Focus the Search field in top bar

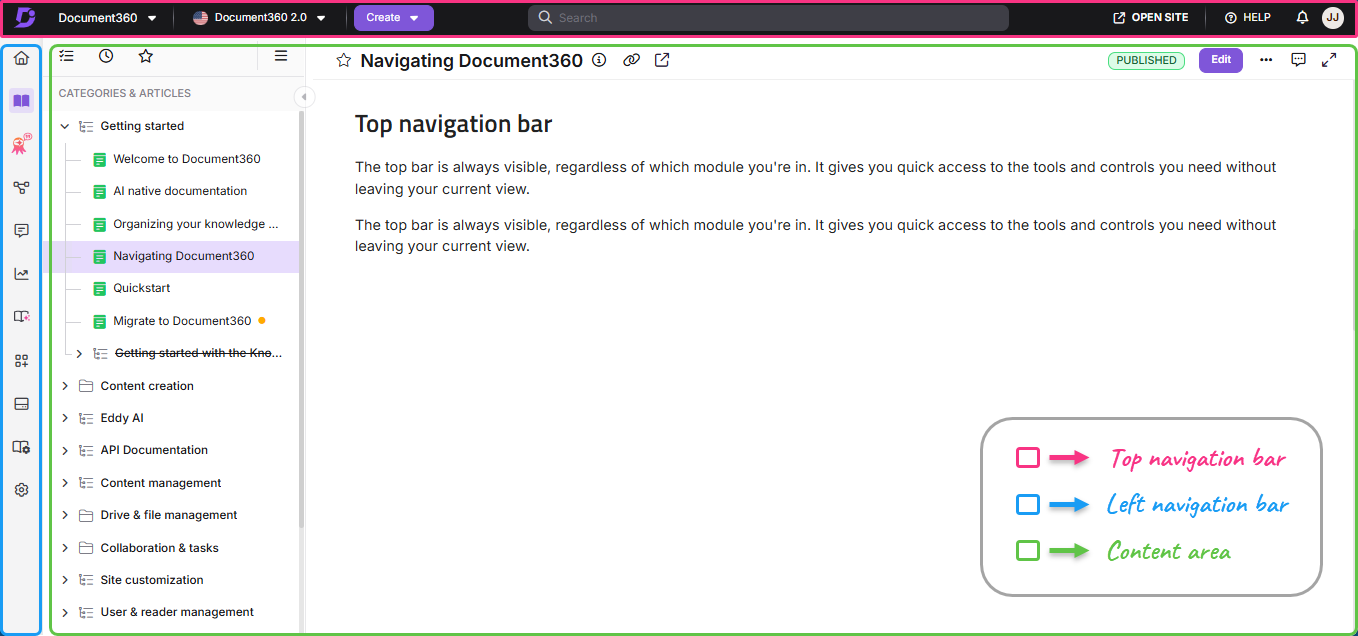[768, 18]
